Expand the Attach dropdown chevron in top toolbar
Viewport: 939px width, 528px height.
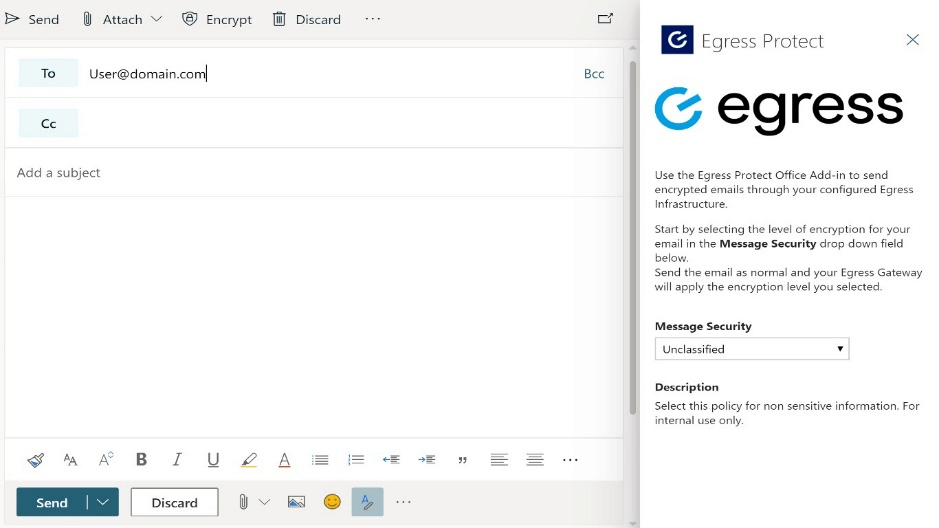tap(156, 19)
